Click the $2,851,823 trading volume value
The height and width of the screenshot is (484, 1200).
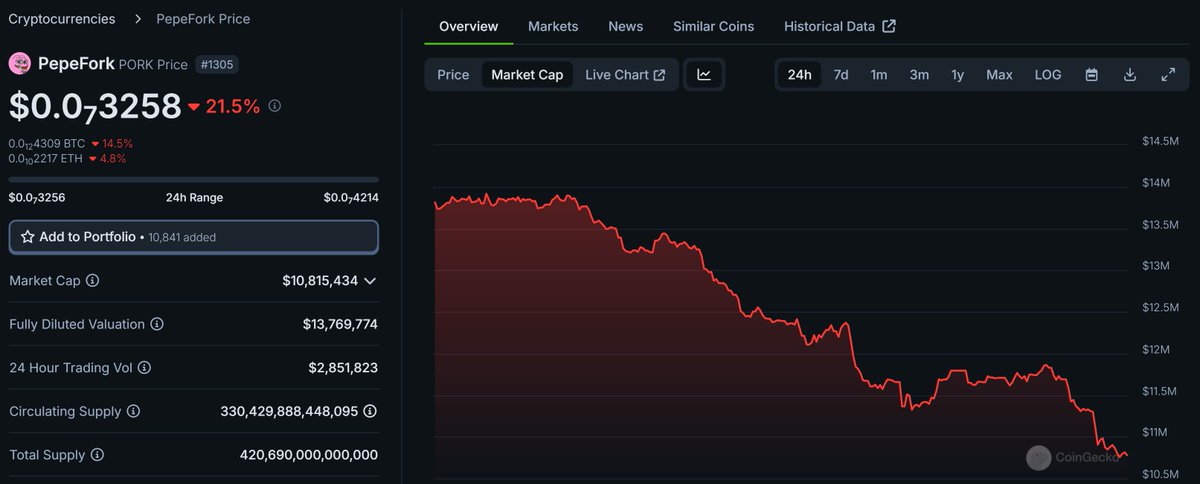[x=343, y=368]
